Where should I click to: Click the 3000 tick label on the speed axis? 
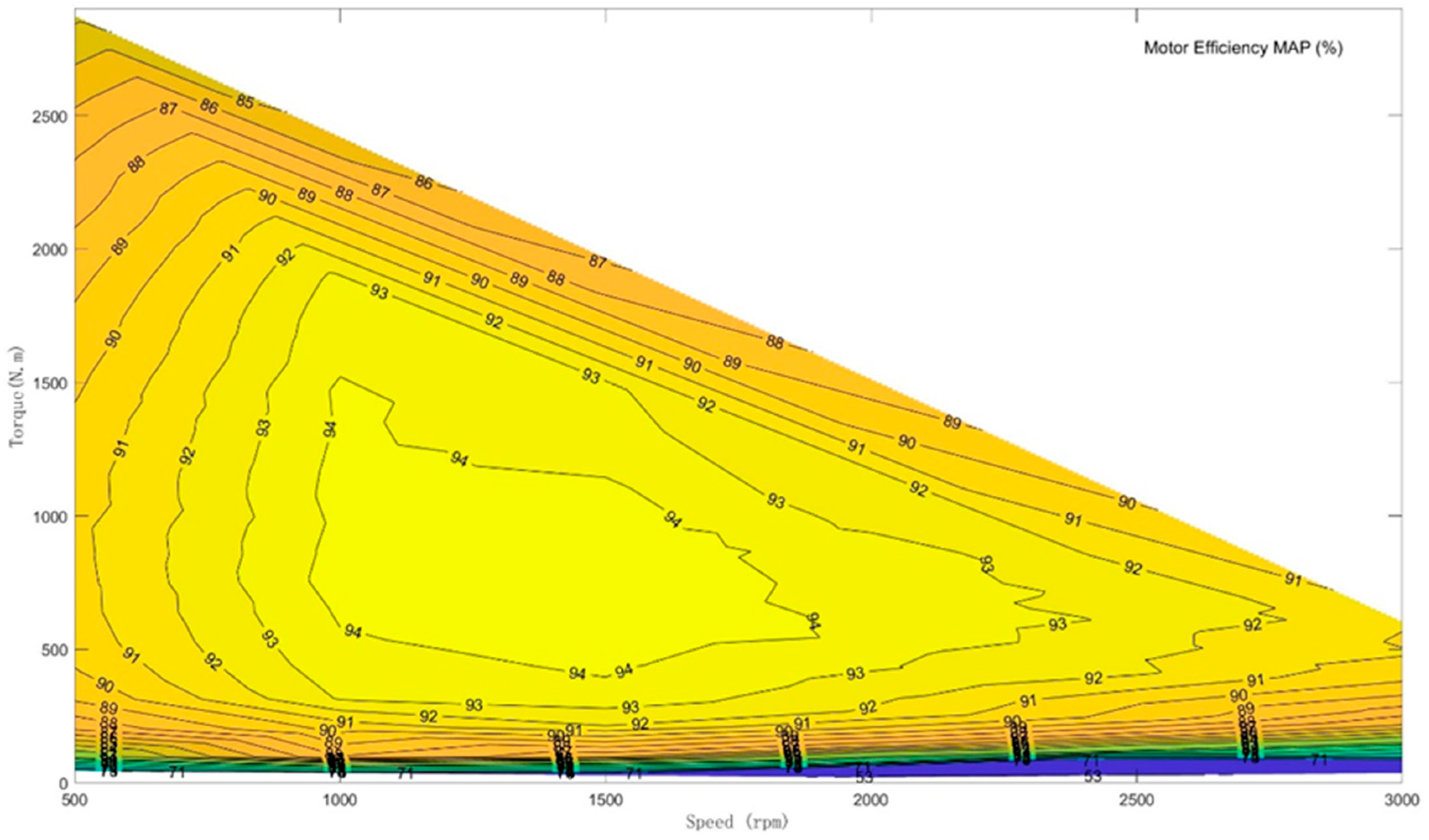[x=1402, y=800]
